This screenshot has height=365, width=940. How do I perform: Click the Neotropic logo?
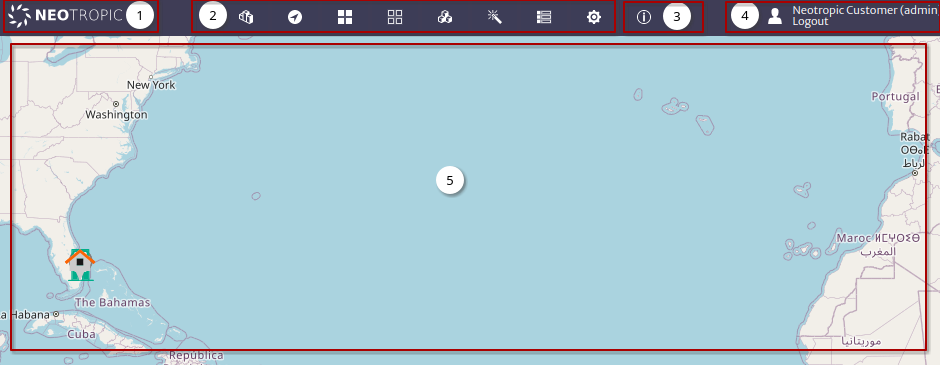[65, 16]
